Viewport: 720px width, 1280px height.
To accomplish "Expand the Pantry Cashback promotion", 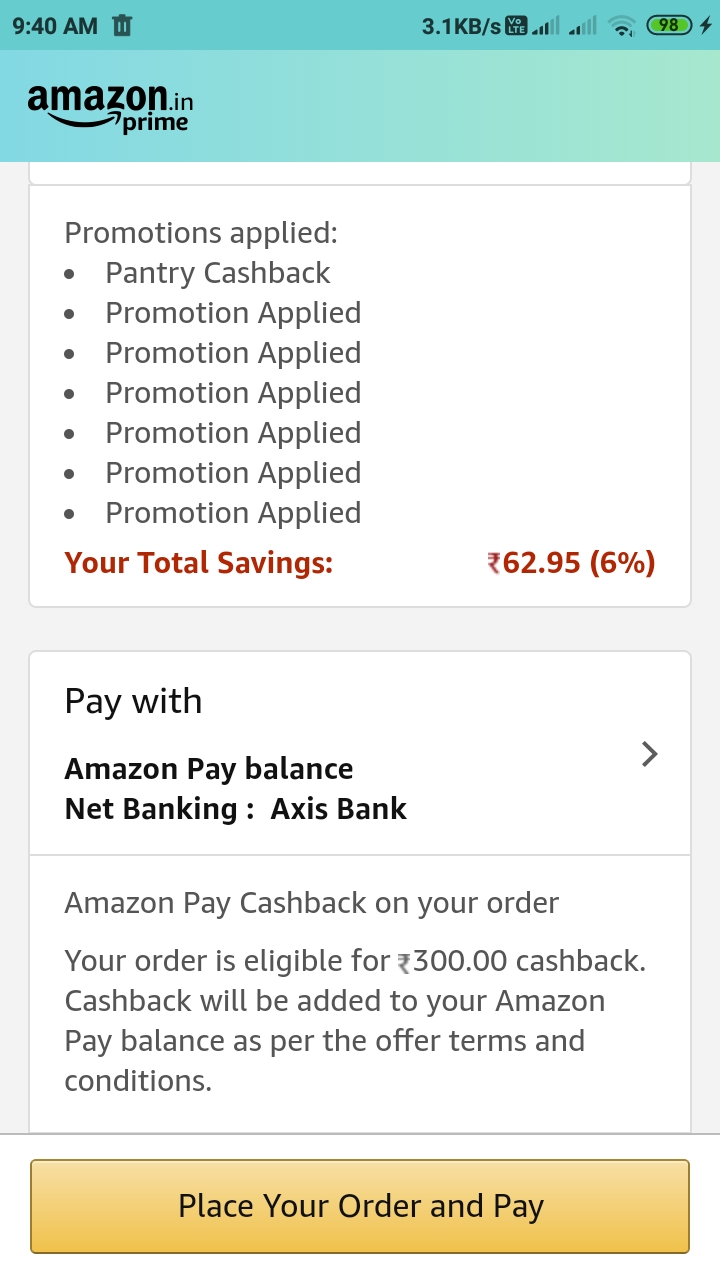I will (x=218, y=272).
